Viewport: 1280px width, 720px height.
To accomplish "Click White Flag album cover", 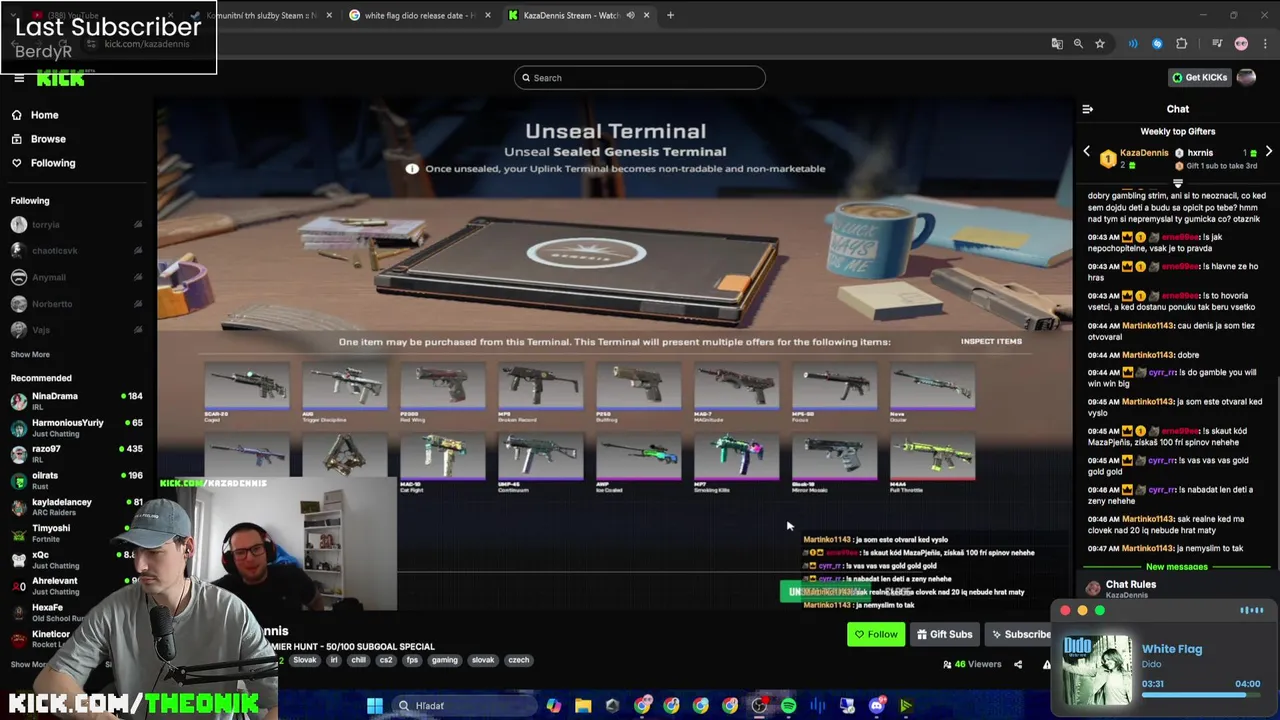I will coord(1097,669).
